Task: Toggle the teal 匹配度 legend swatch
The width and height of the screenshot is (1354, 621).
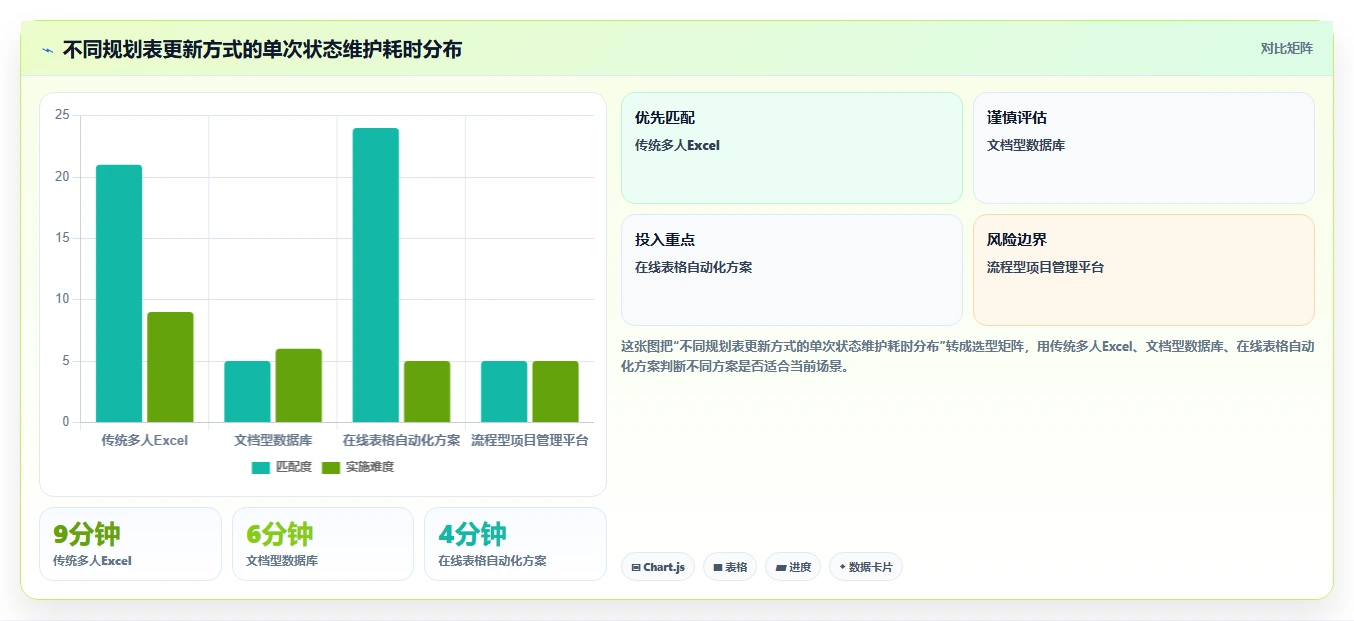Action: coord(261,467)
